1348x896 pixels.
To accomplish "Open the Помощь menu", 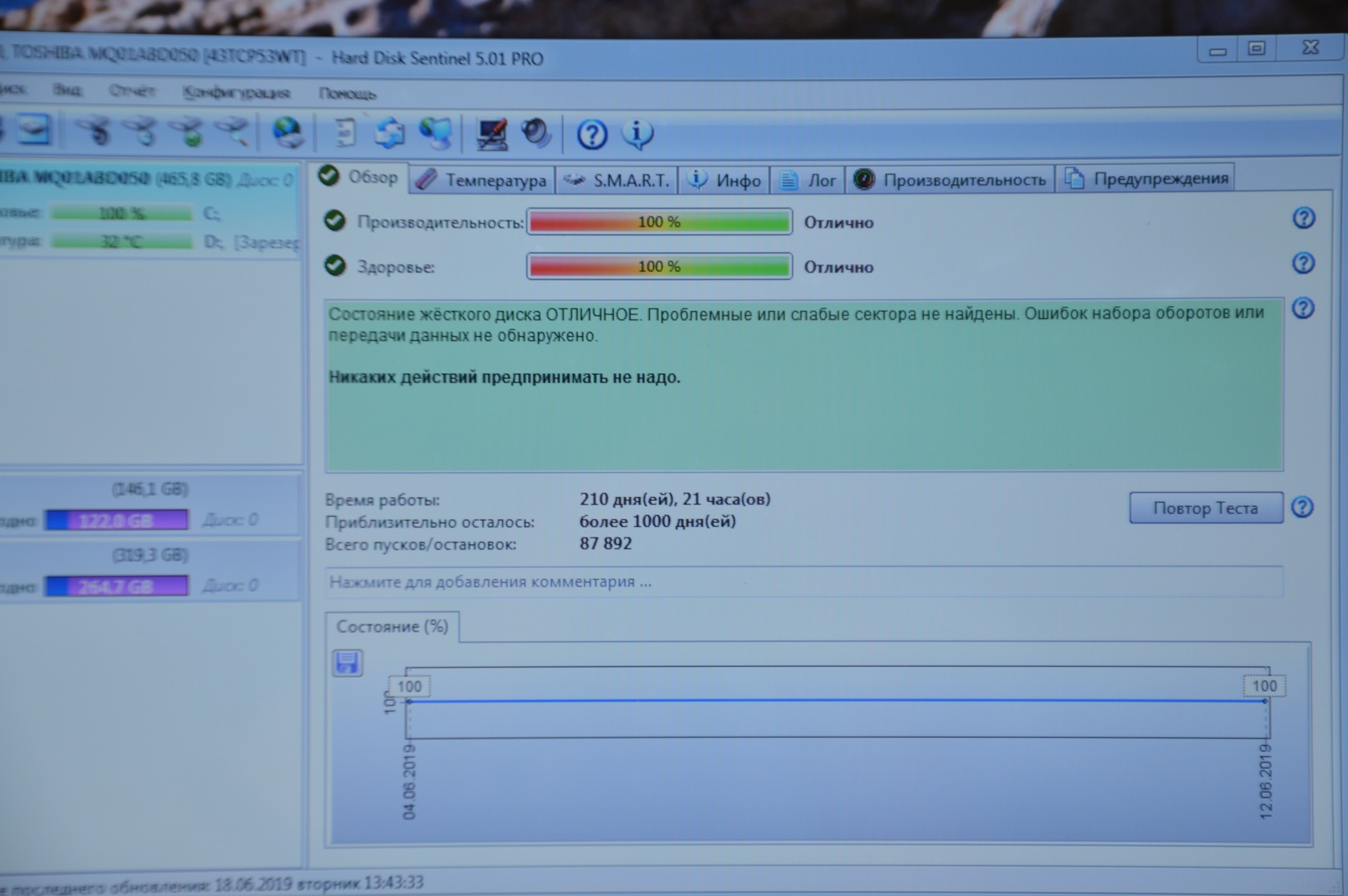I will click(x=347, y=94).
